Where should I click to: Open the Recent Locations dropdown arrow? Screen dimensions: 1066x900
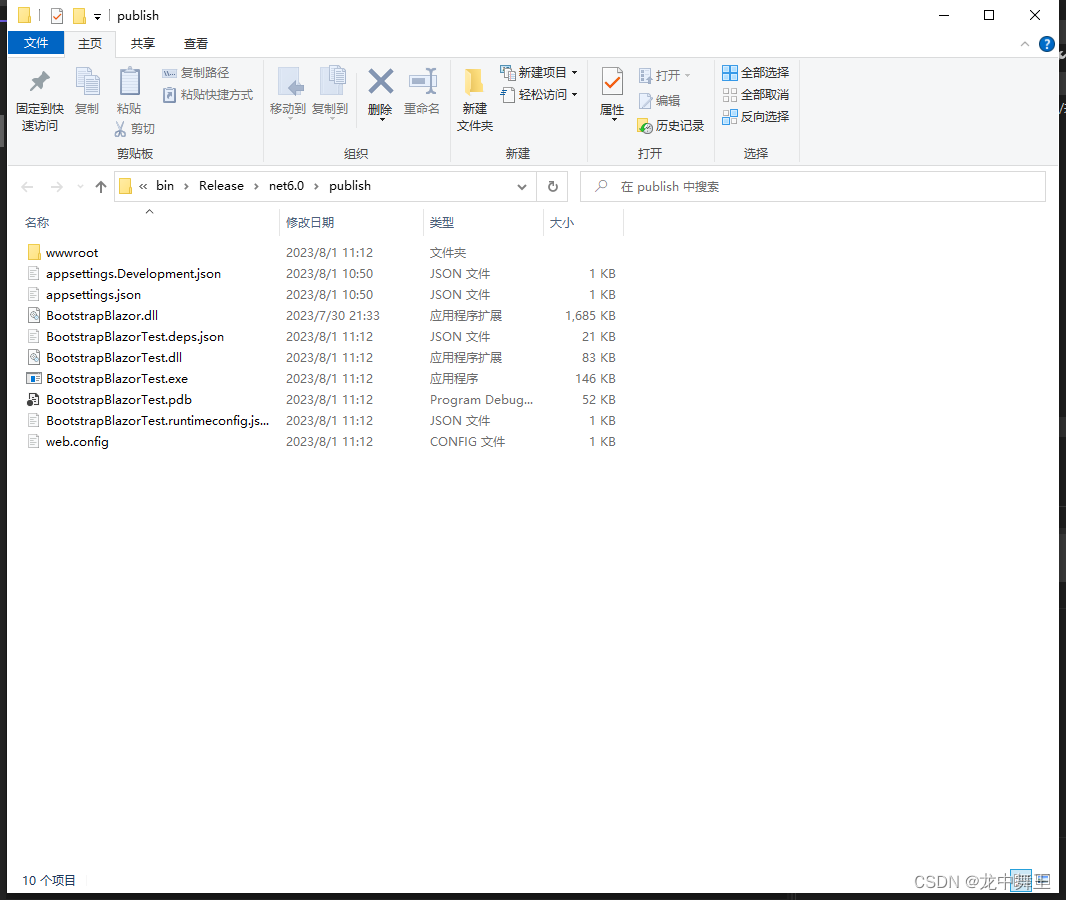(80, 186)
